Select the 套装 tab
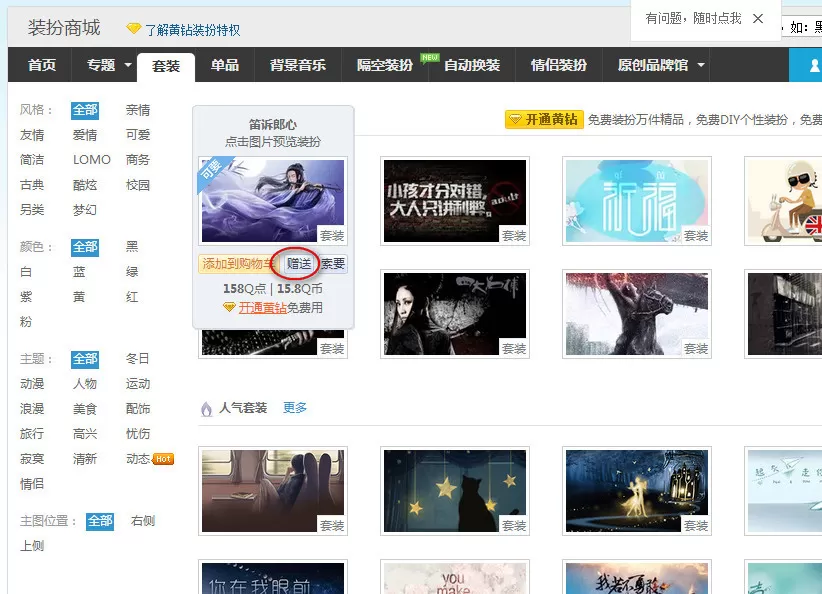This screenshot has width=822, height=594. (166, 67)
